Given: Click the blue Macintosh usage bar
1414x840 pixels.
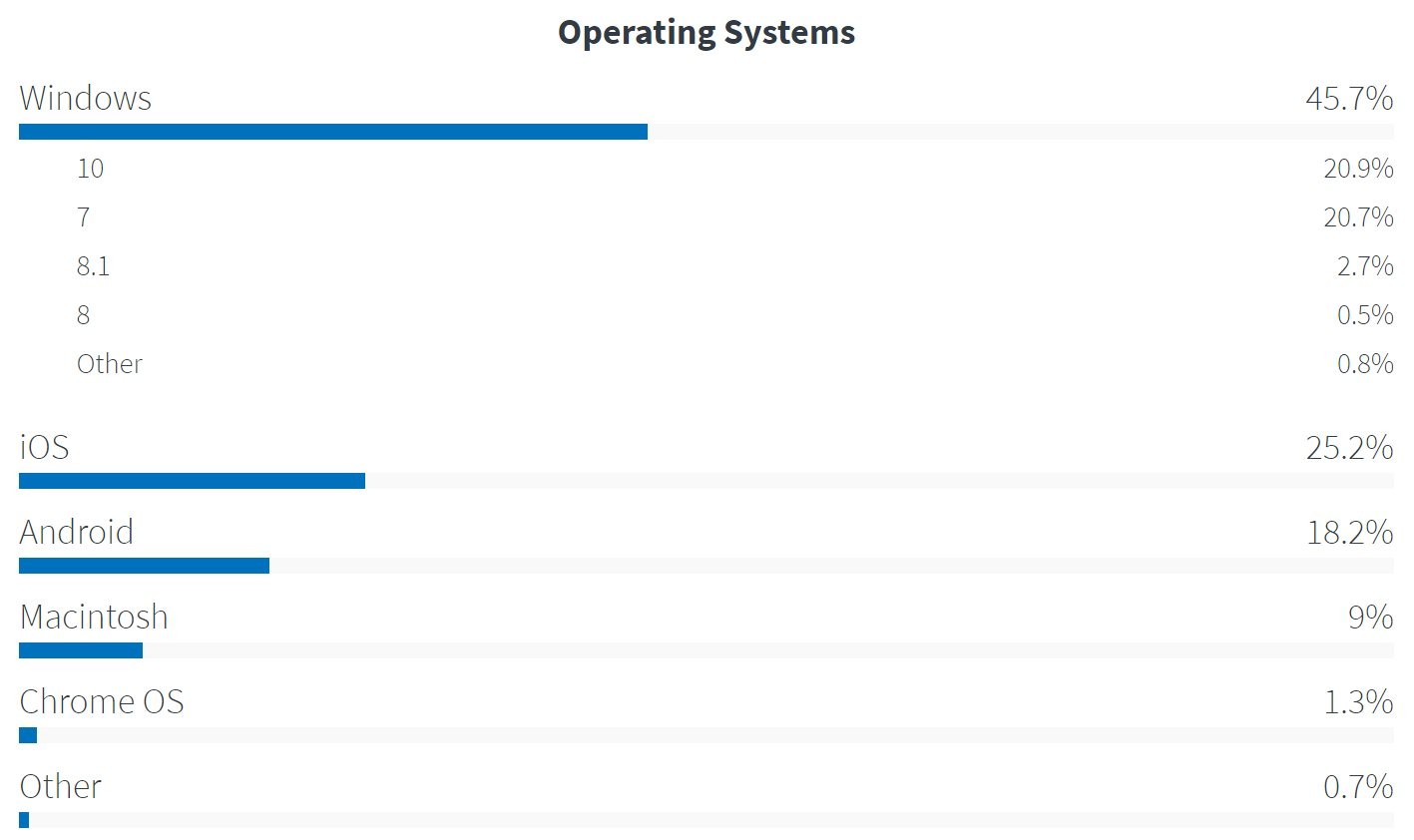Looking at the screenshot, I should click(x=81, y=650).
